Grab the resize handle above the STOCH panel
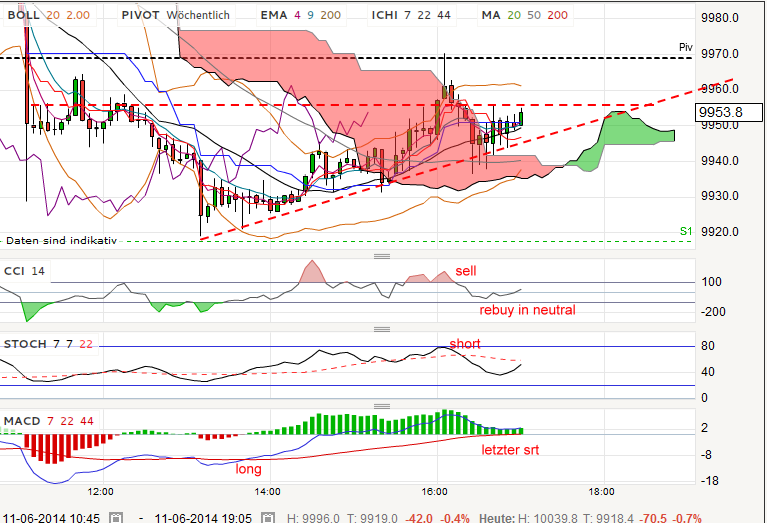The image size is (767, 523). pos(382,329)
